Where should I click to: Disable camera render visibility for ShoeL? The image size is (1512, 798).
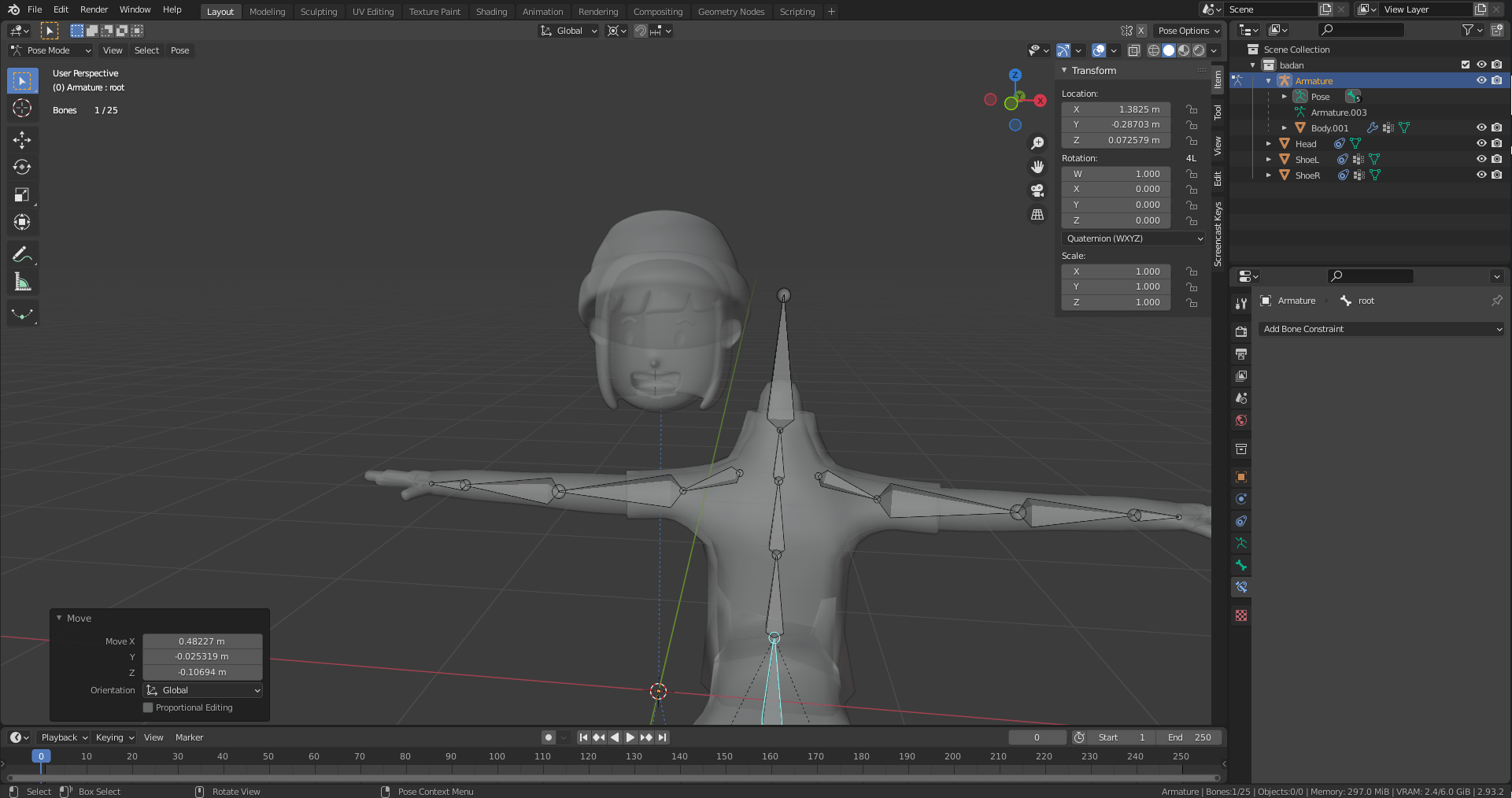(x=1497, y=159)
